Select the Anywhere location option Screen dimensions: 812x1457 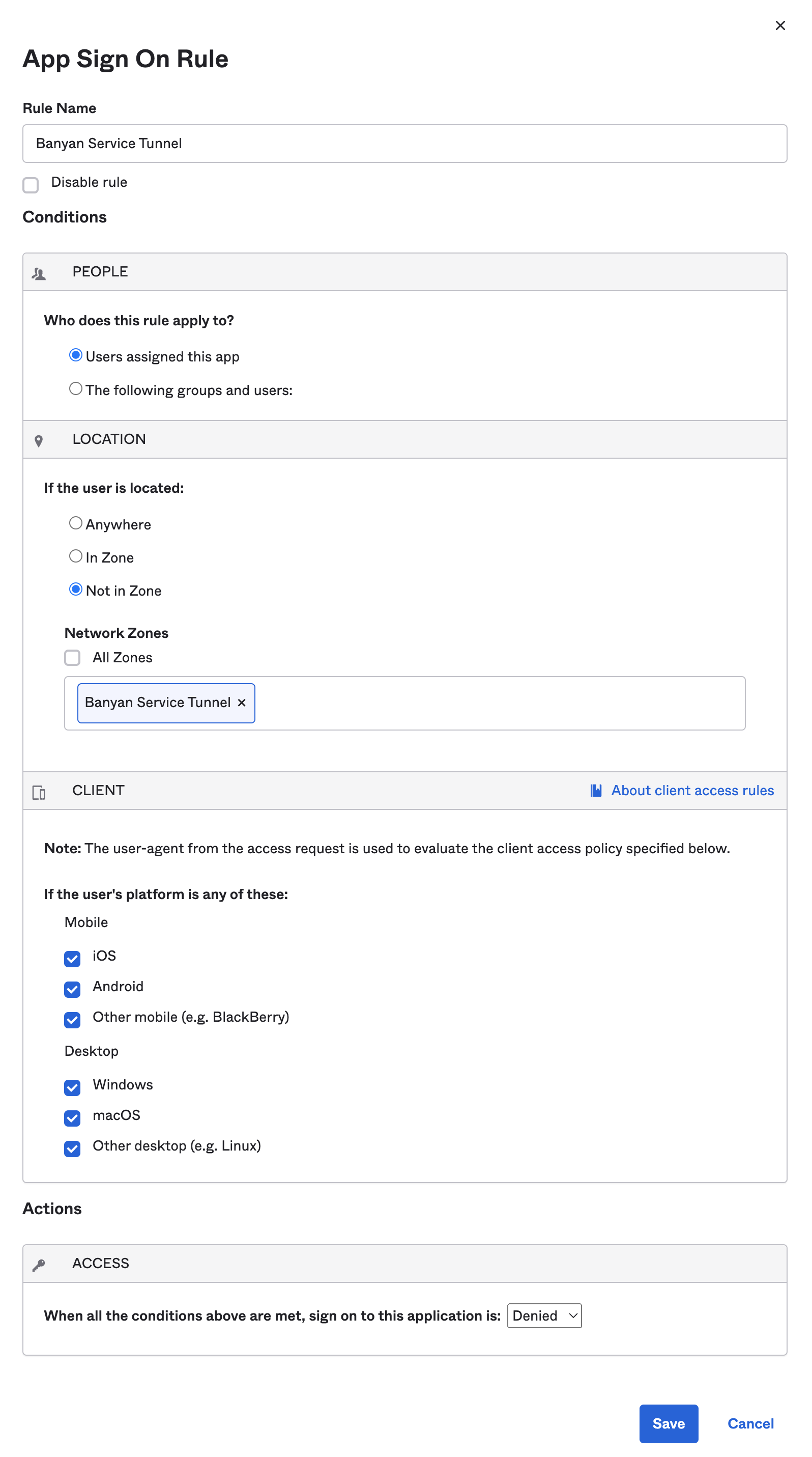(x=76, y=523)
